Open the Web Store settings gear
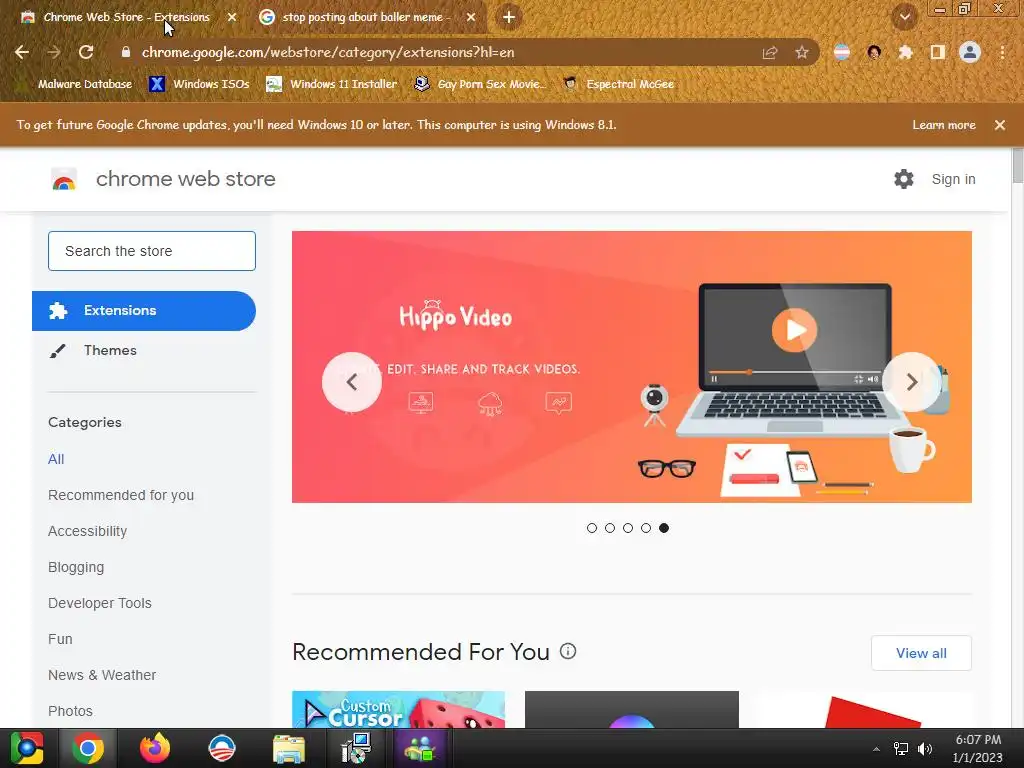1024x768 pixels. pyautogui.click(x=904, y=179)
